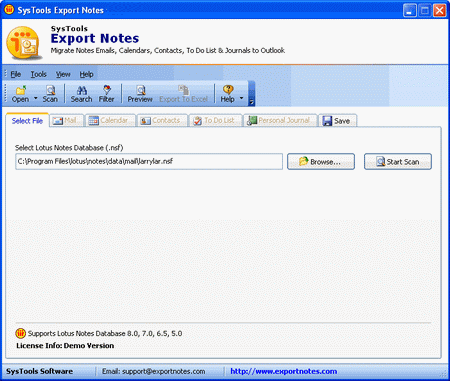The width and height of the screenshot is (450, 381).
Task: Click the Preview toolbar icon
Action: (x=140, y=90)
